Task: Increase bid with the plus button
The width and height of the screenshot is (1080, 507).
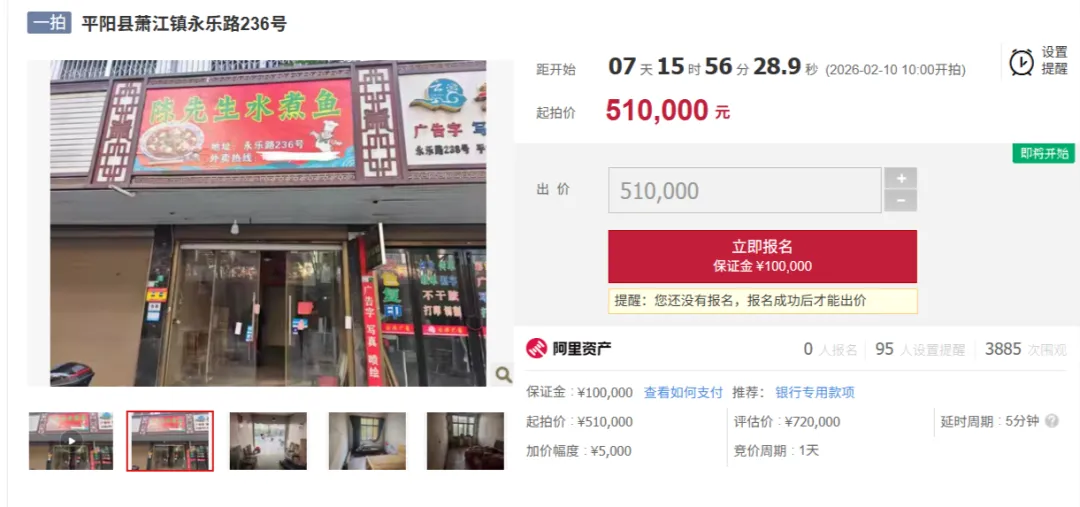Action: pyautogui.click(x=901, y=178)
